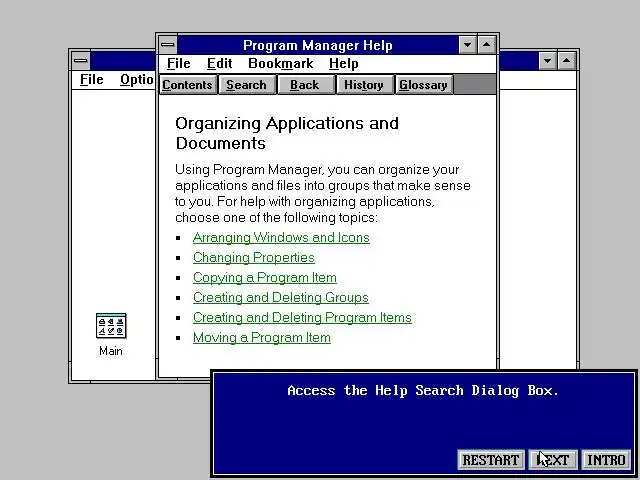Follow Arranging Windows and Icons link
Screen dimensions: 640x480
tap(281, 238)
